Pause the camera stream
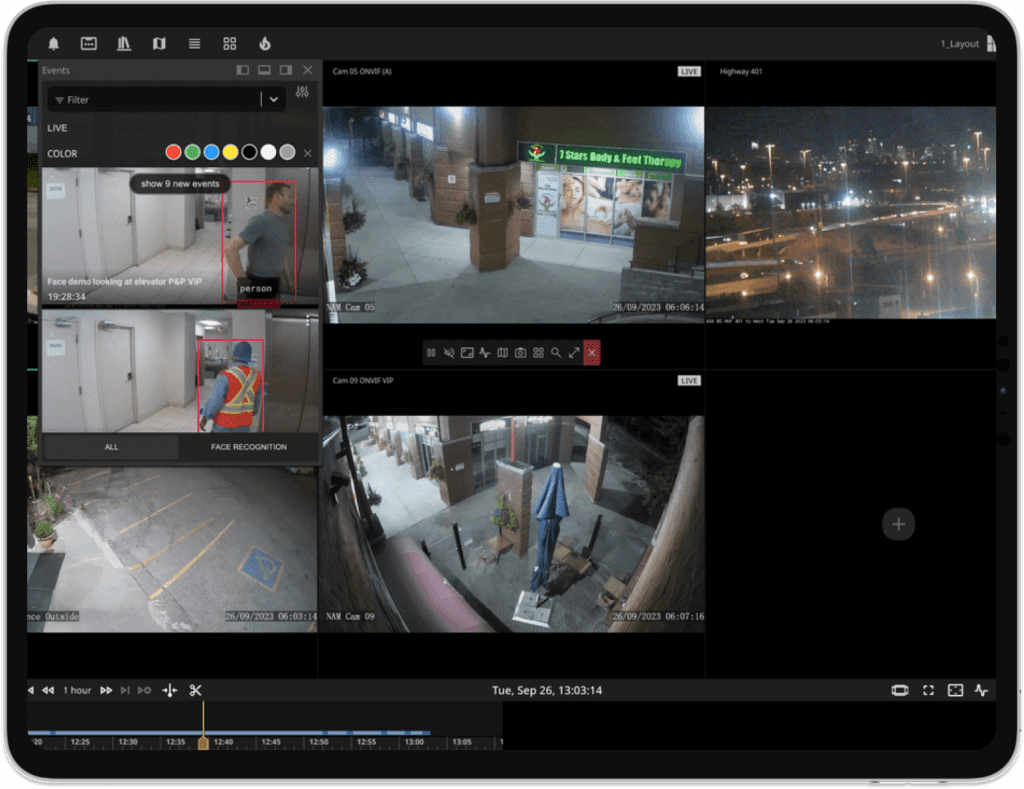The width and height of the screenshot is (1024, 789). point(431,353)
